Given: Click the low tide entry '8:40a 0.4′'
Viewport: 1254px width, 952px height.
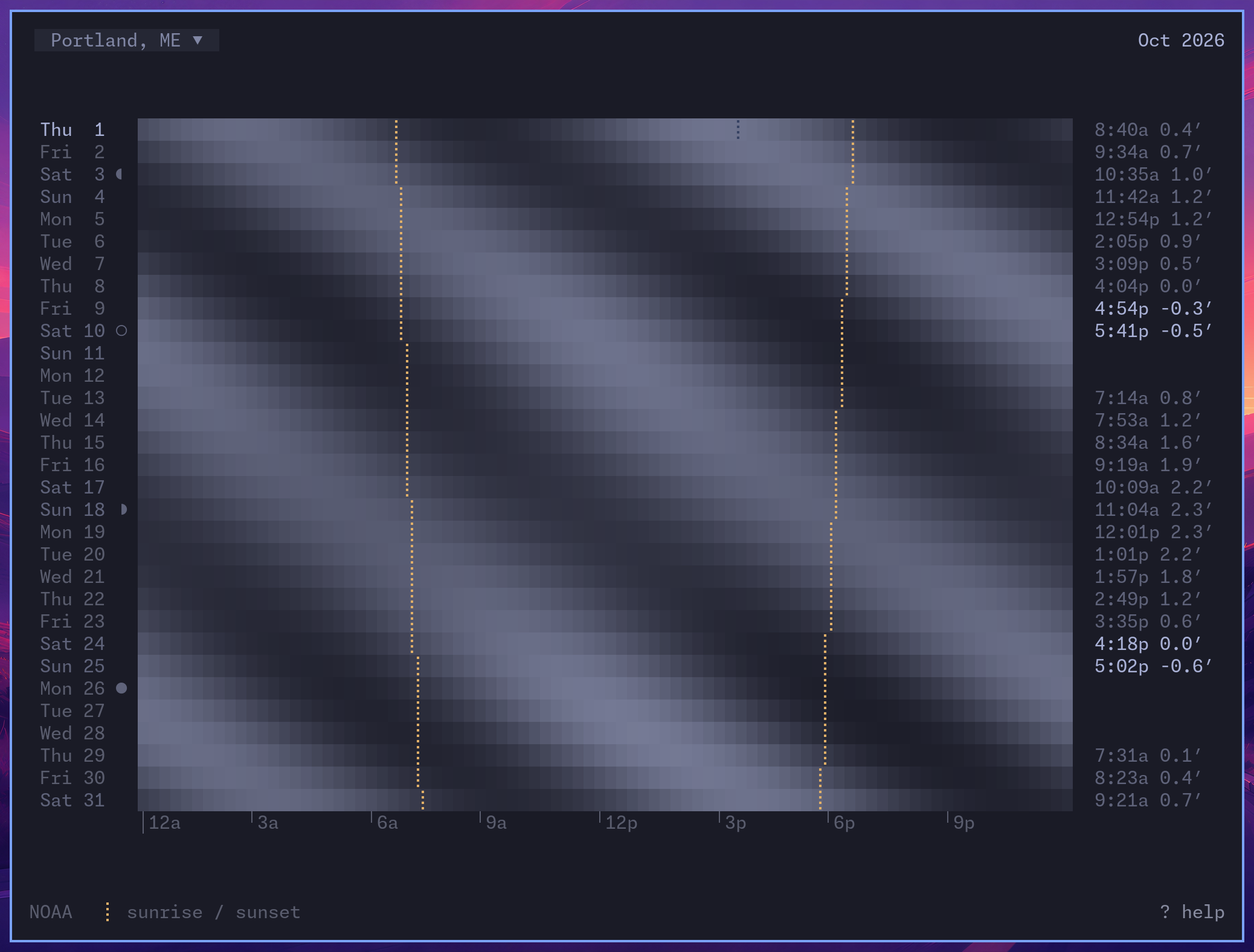Looking at the screenshot, I should (x=1148, y=130).
